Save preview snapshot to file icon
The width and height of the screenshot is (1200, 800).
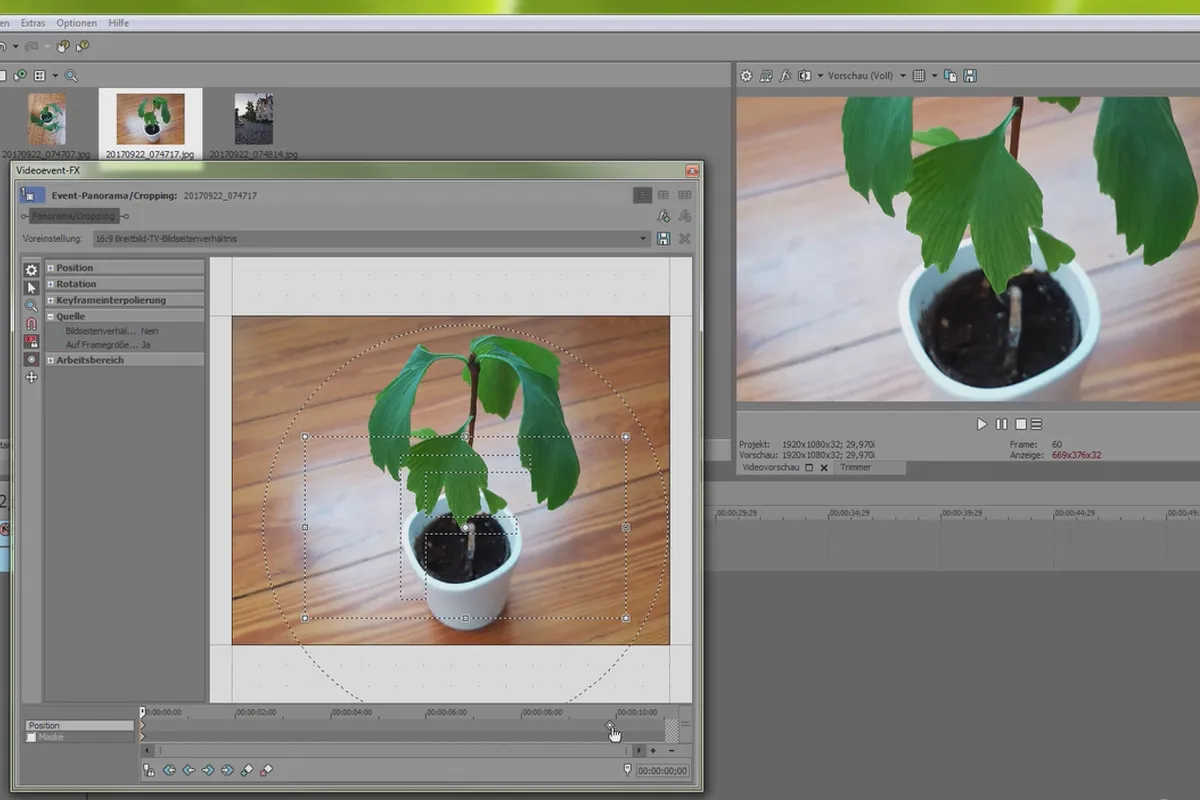point(970,76)
